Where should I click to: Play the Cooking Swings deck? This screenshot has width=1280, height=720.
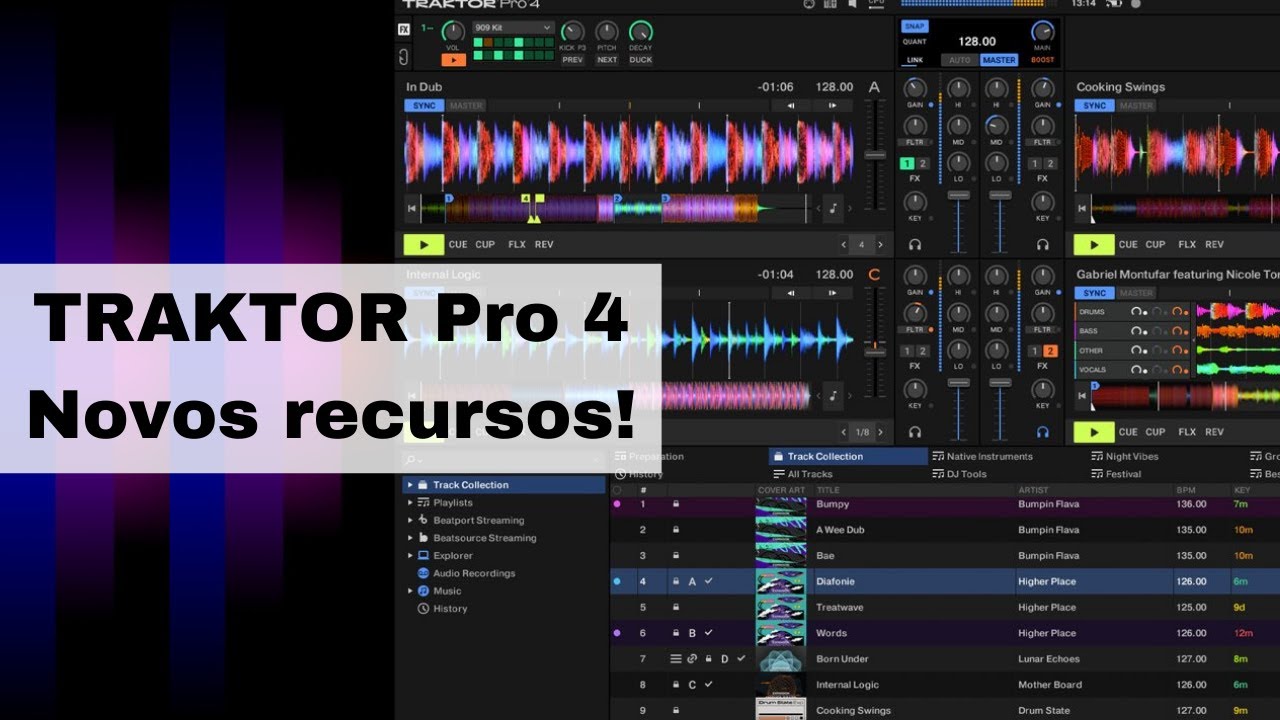coord(1094,244)
